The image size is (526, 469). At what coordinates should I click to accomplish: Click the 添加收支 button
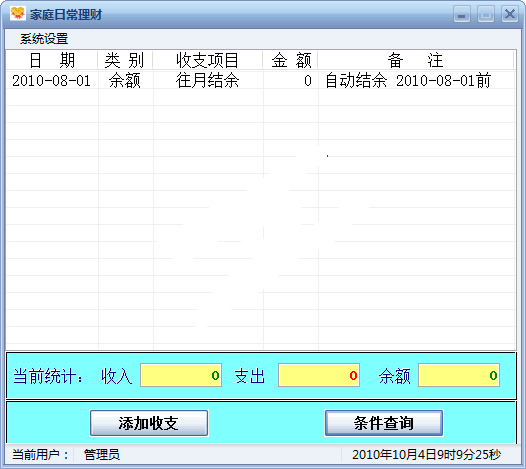149,423
